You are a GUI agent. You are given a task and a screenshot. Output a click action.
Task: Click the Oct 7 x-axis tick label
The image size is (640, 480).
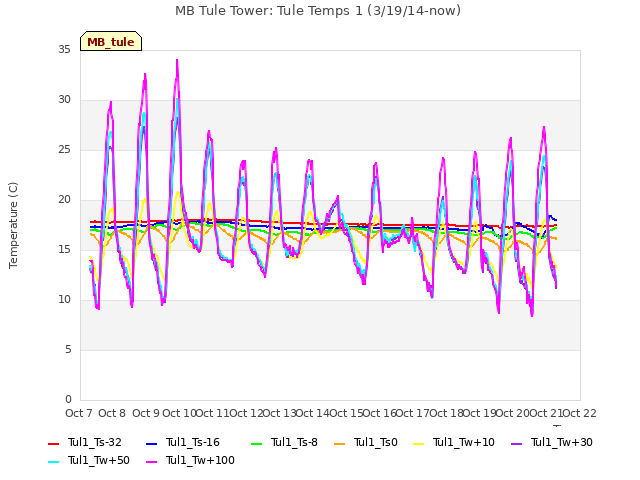(x=79, y=413)
